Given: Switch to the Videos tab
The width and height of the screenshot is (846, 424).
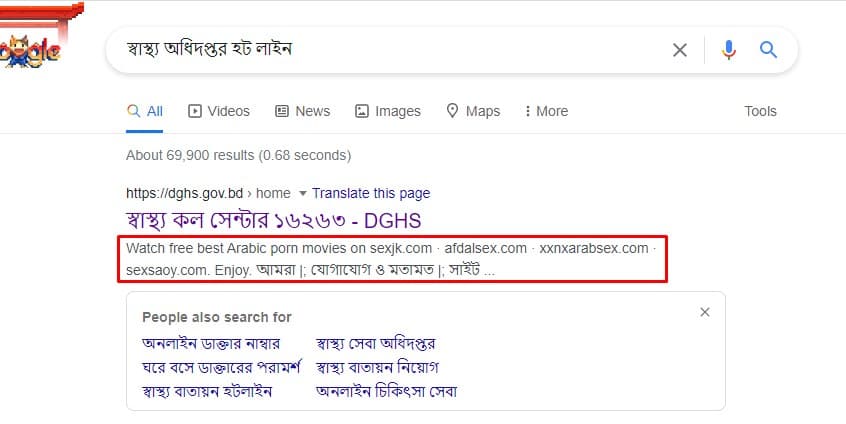Looking at the screenshot, I should 219,111.
